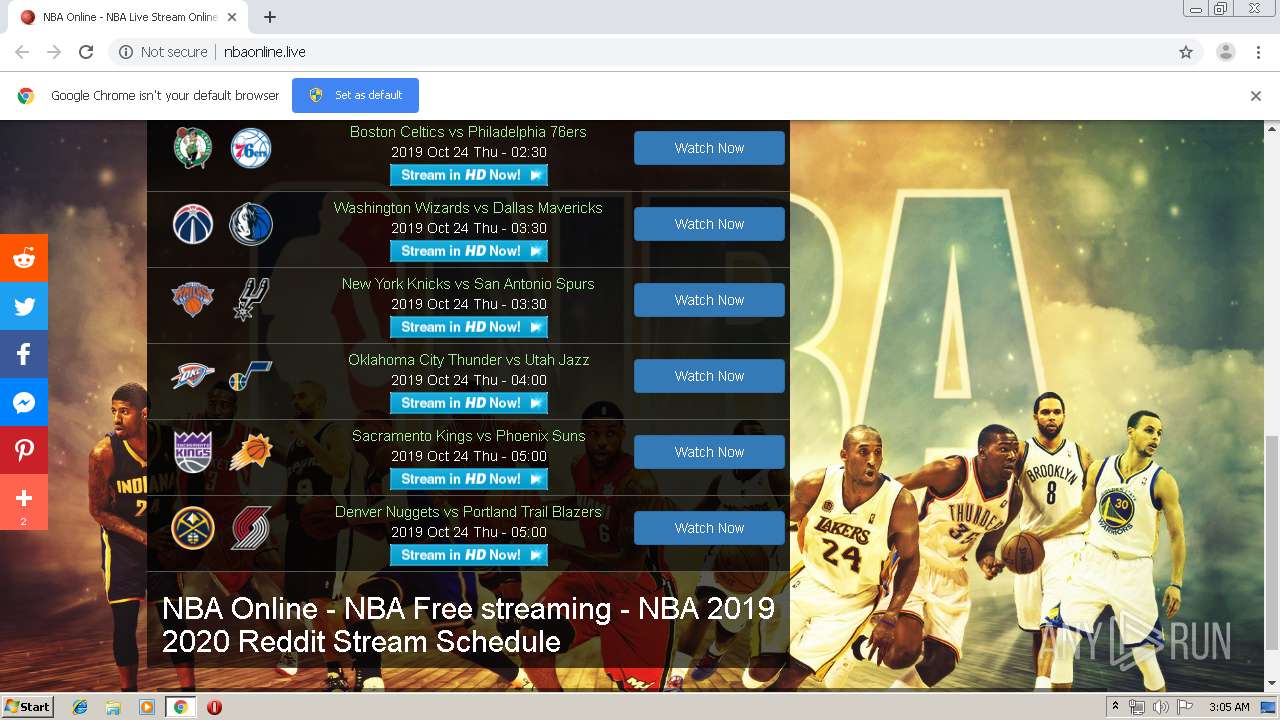Stream in HD Now under Nuggets game

pos(469,555)
